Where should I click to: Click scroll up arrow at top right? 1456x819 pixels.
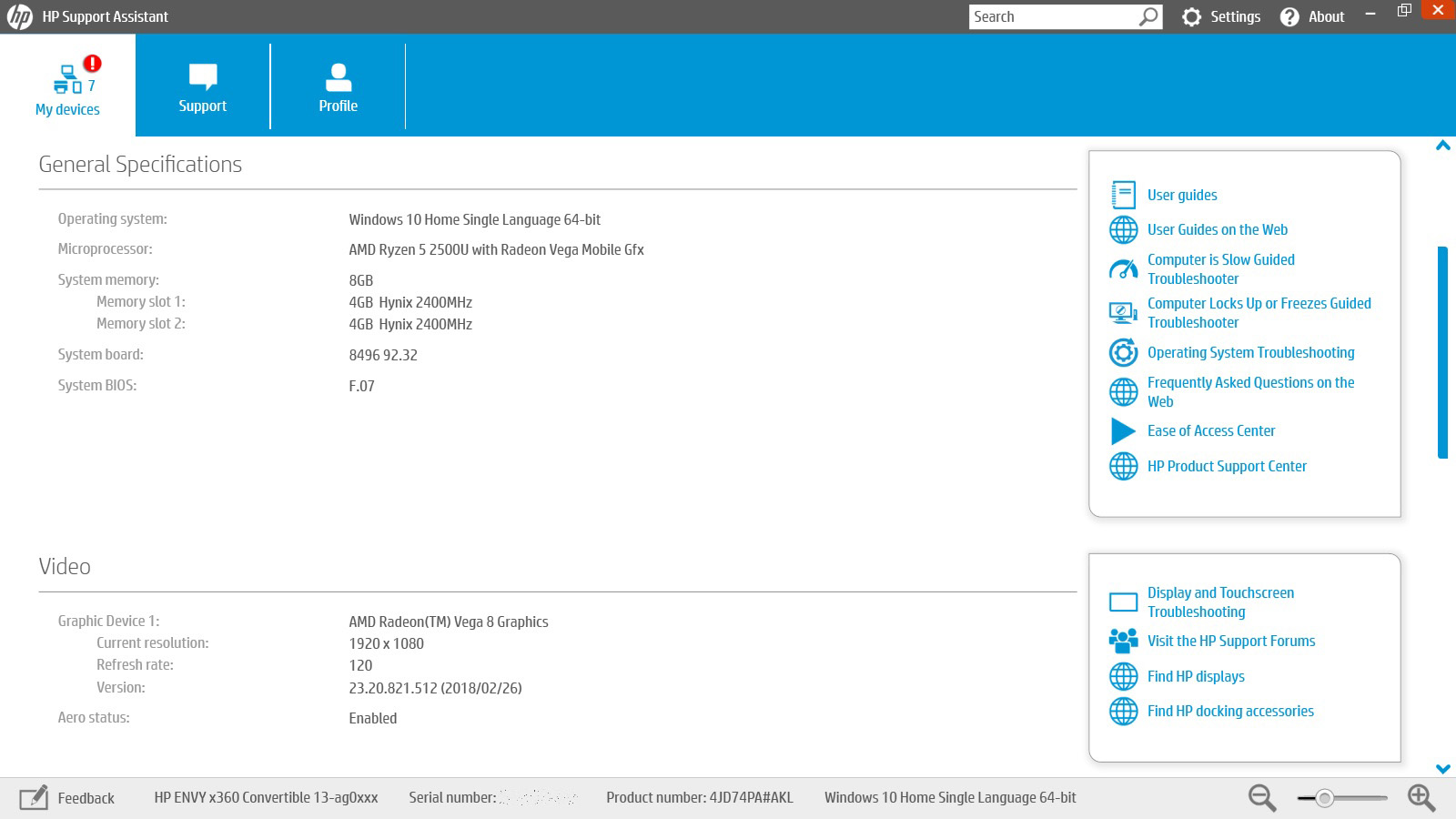tap(1442, 146)
